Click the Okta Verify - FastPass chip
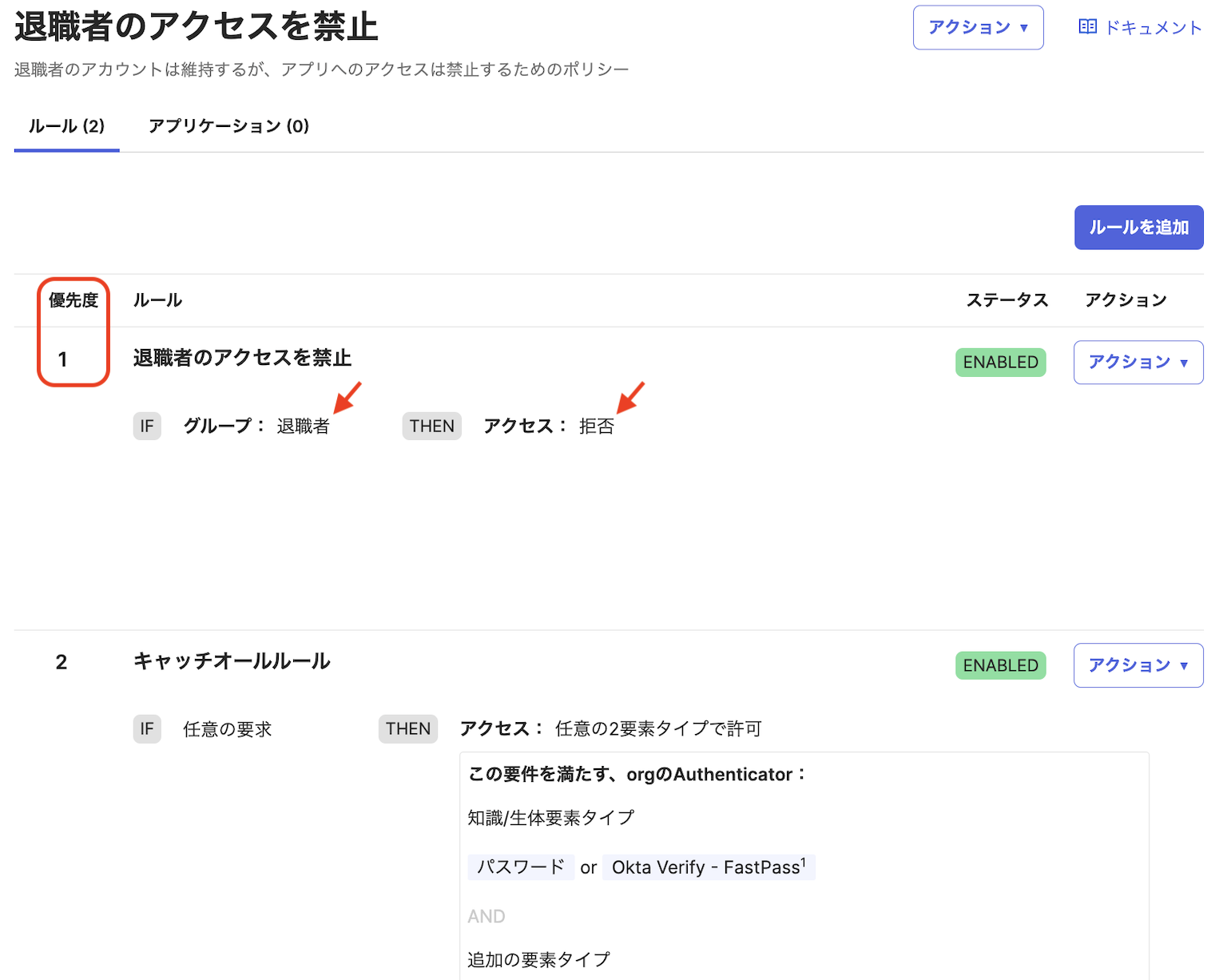This screenshot has height=980, width=1227. point(709,867)
